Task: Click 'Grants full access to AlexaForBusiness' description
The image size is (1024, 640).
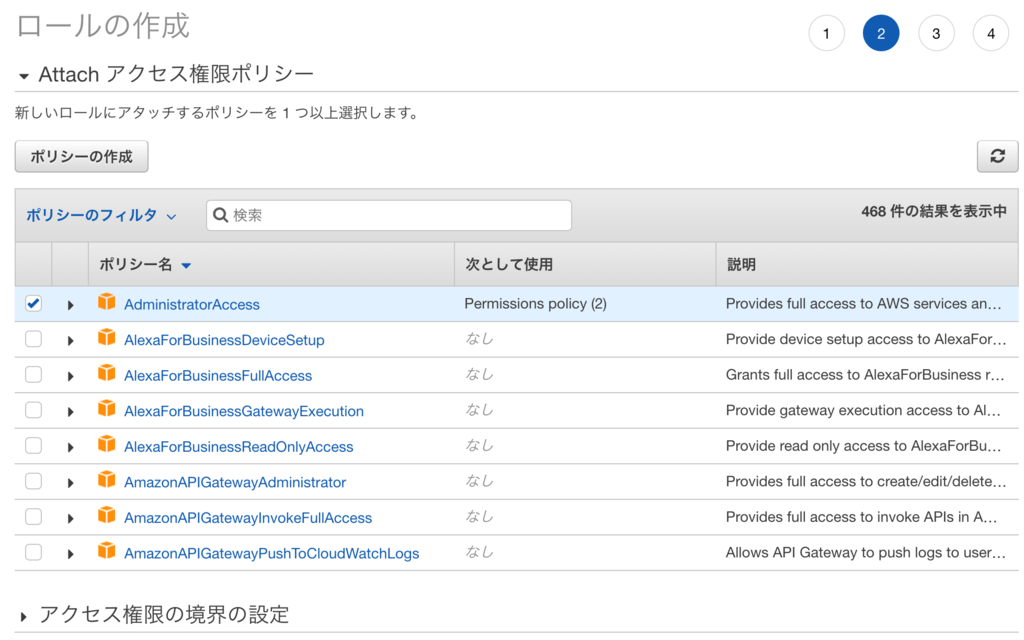Action: (865, 375)
